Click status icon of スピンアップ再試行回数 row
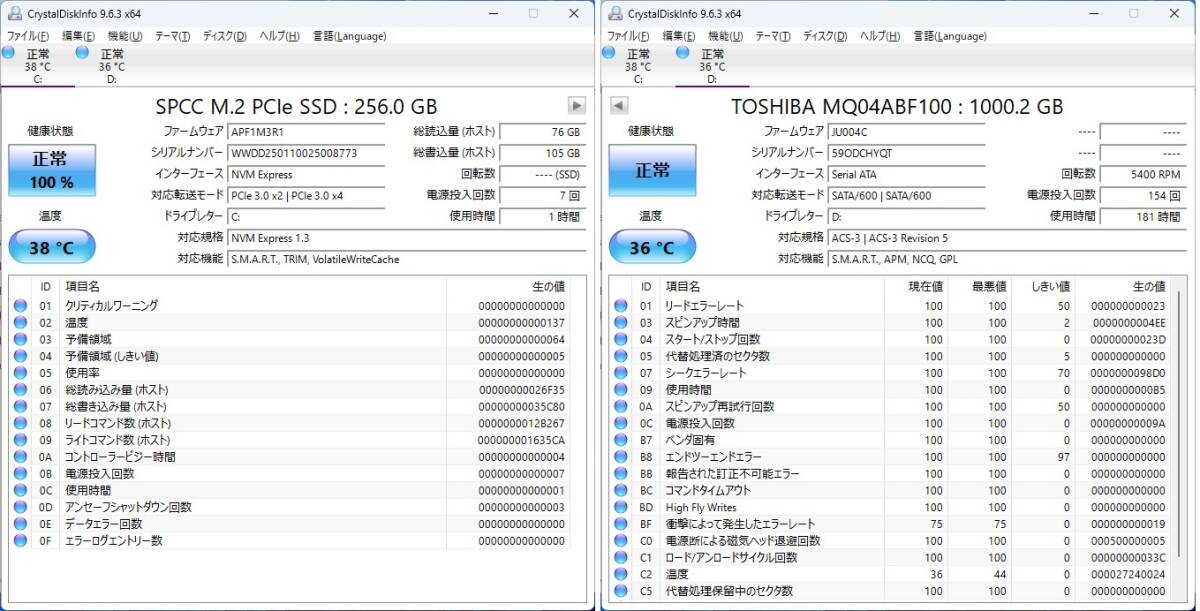Viewport: 1200px width, 611px height. [x=620, y=407]
